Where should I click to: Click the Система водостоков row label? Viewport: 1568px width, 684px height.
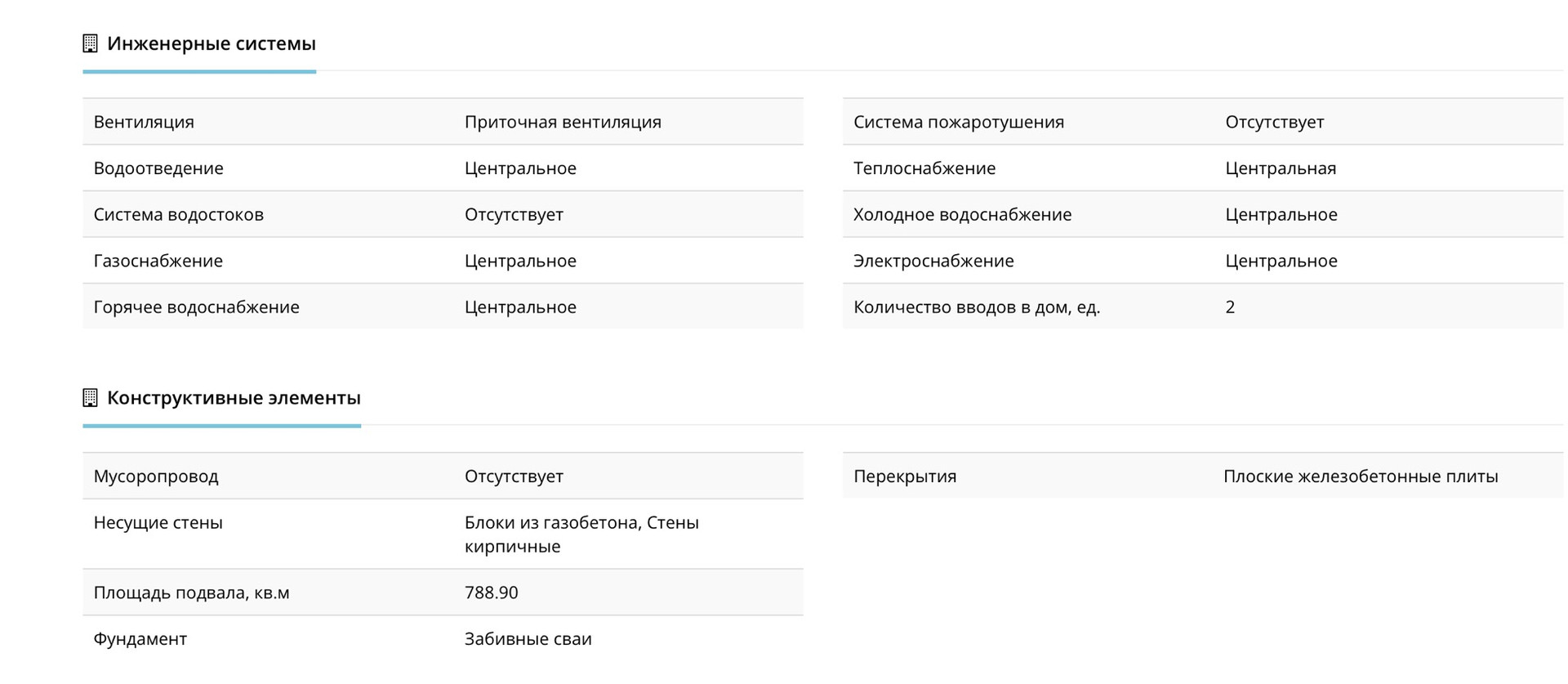178,215
